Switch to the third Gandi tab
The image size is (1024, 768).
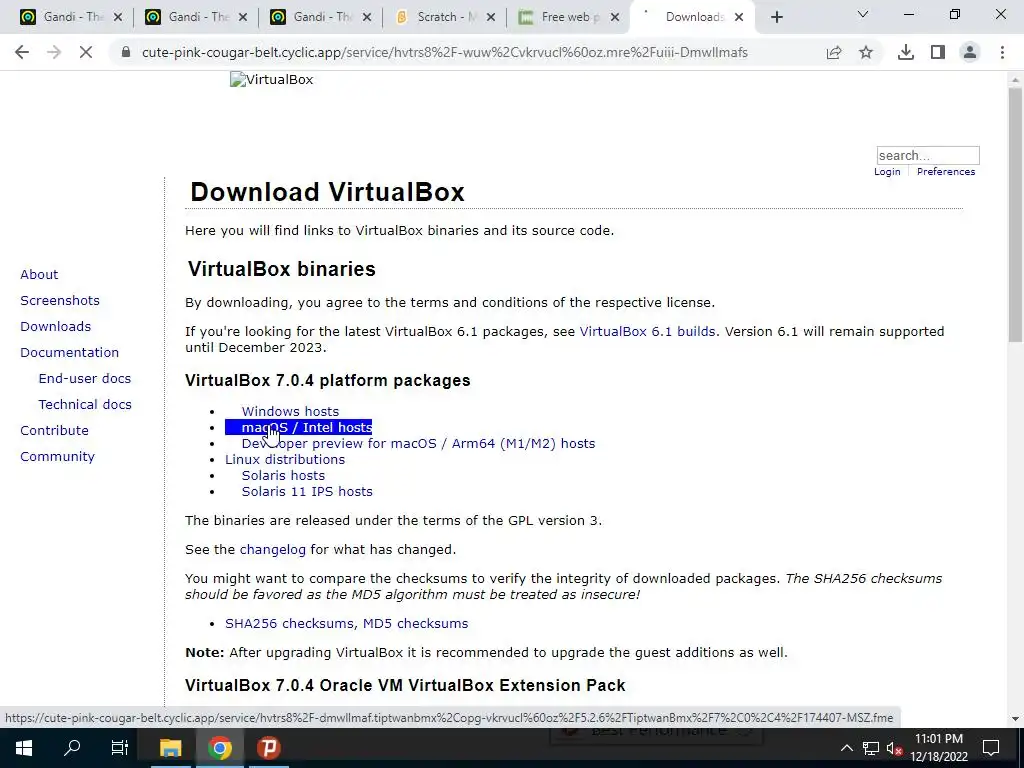click(314, 18)
